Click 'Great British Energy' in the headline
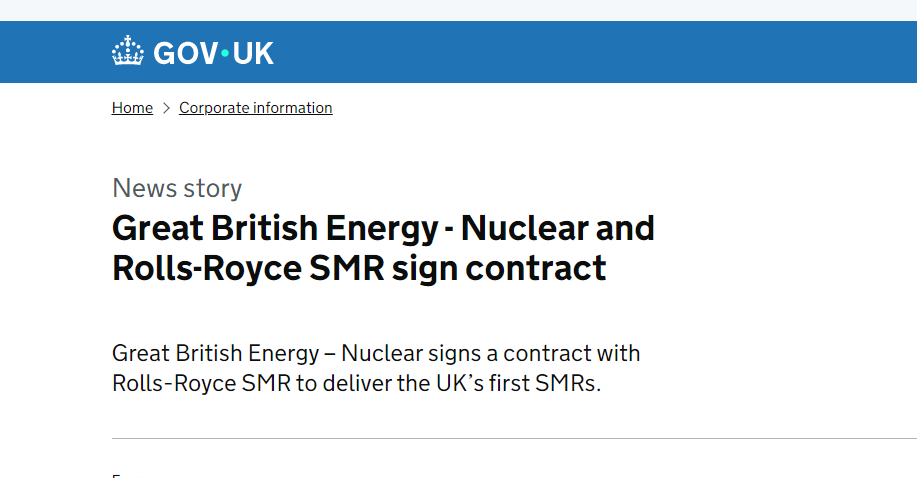Screen dimensions: 917x478 (x=275, y=229)
